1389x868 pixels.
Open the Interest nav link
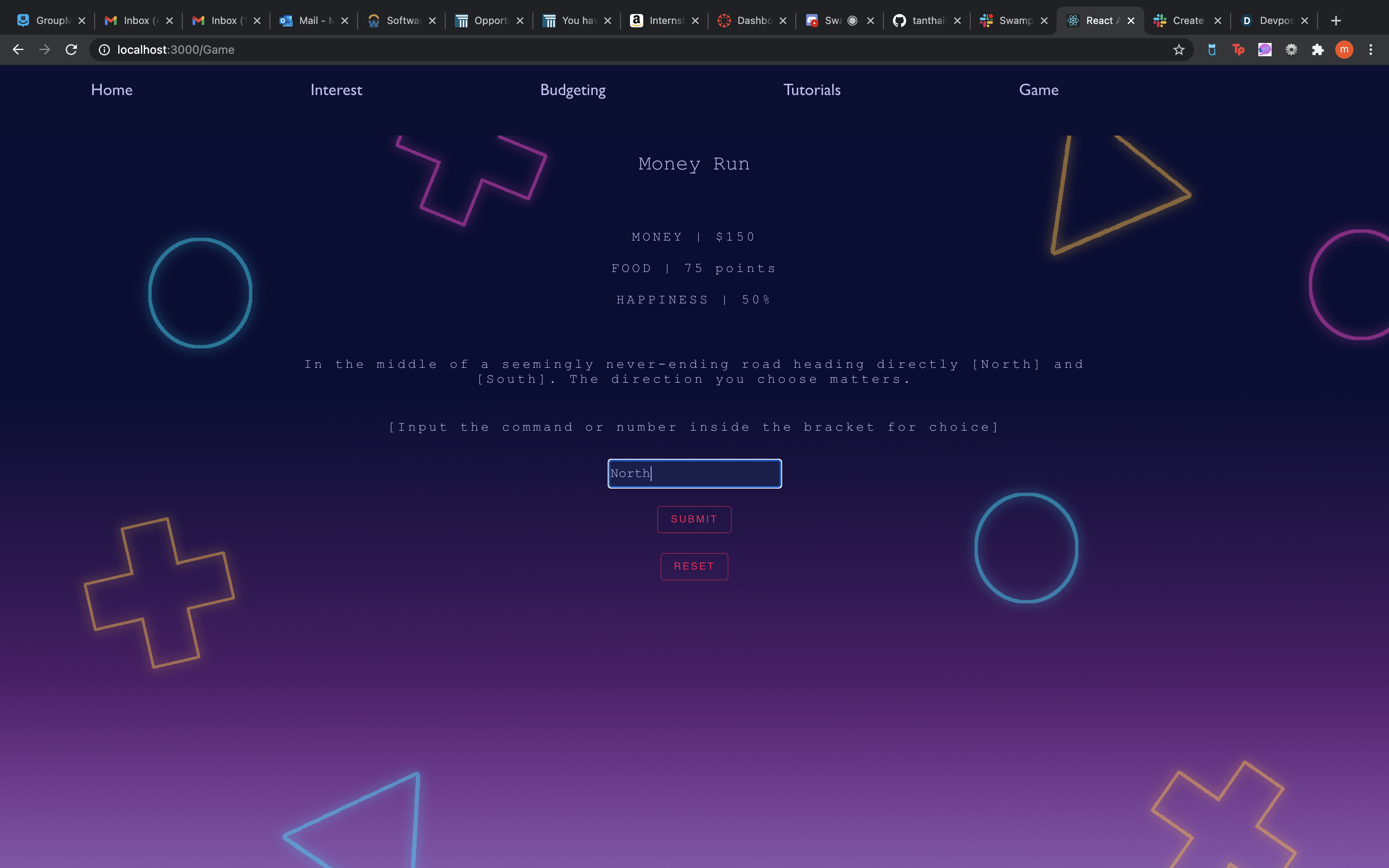336,90
